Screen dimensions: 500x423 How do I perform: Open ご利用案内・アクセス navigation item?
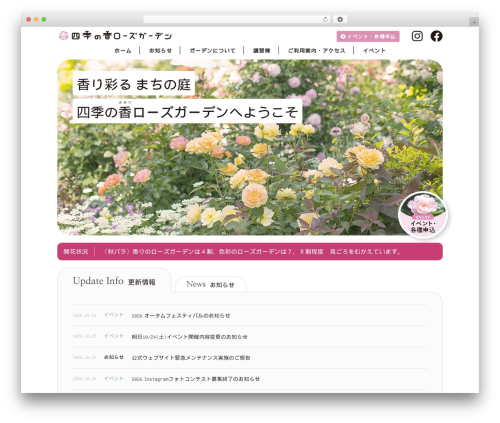pyautogui.click(x=316, y=51)
